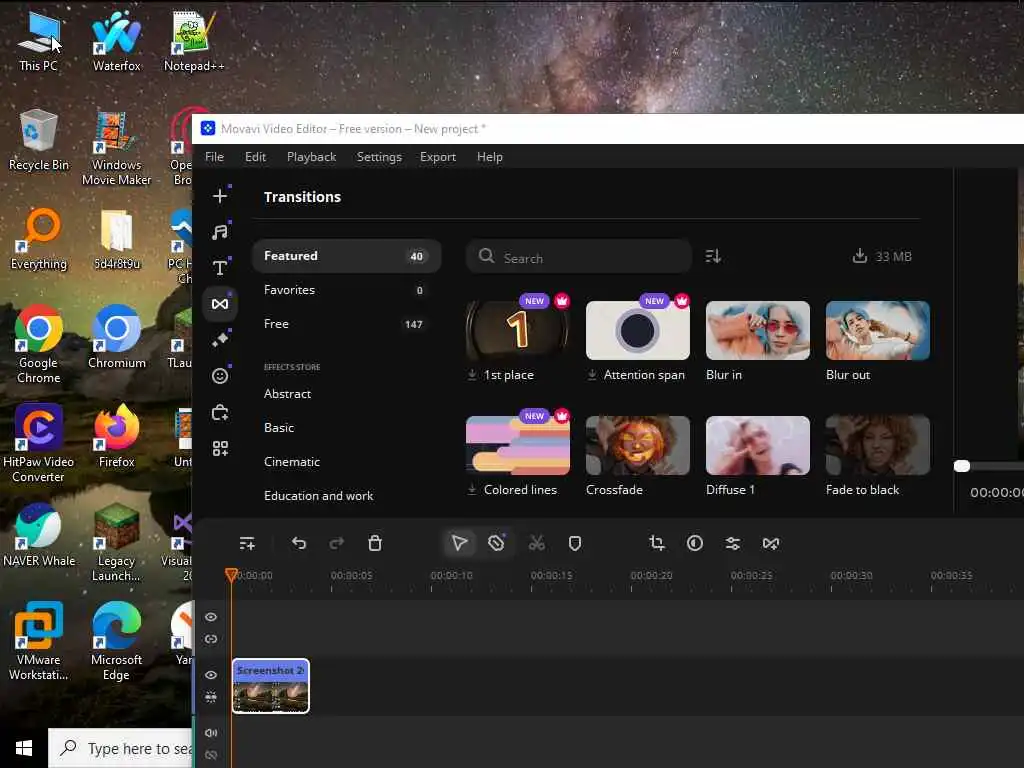The image size is (1024, 768).
Task: Click the transitions Search field
Action: (579, 256)
